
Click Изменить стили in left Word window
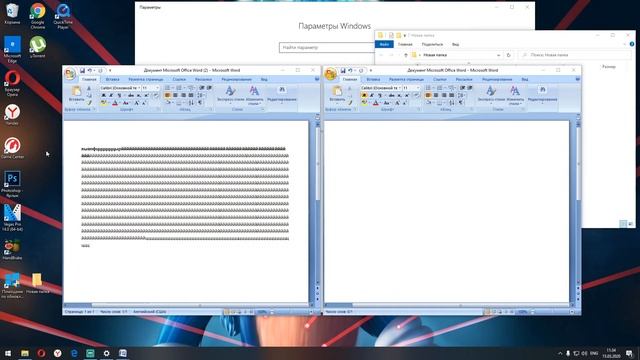(254, 95)
